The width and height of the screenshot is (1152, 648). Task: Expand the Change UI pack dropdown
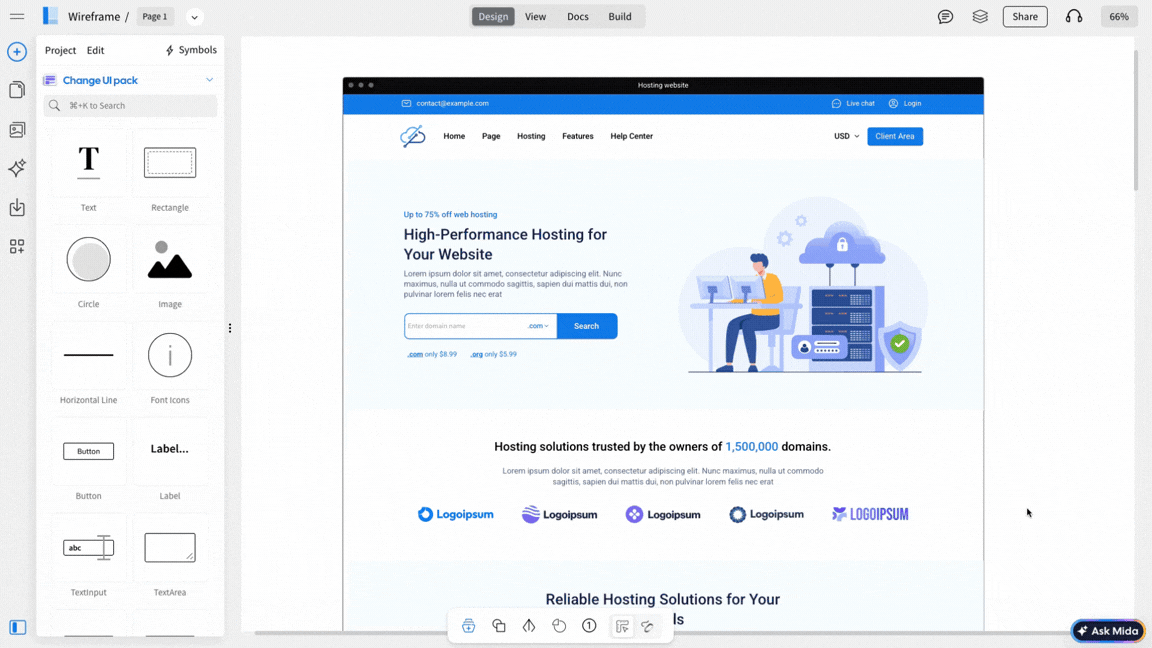click(209, 80)
